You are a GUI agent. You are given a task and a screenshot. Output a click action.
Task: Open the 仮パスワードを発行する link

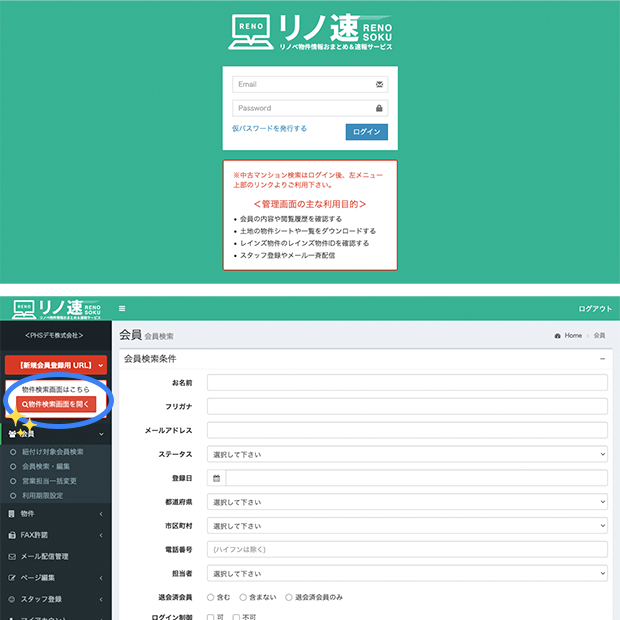point(269,129)
